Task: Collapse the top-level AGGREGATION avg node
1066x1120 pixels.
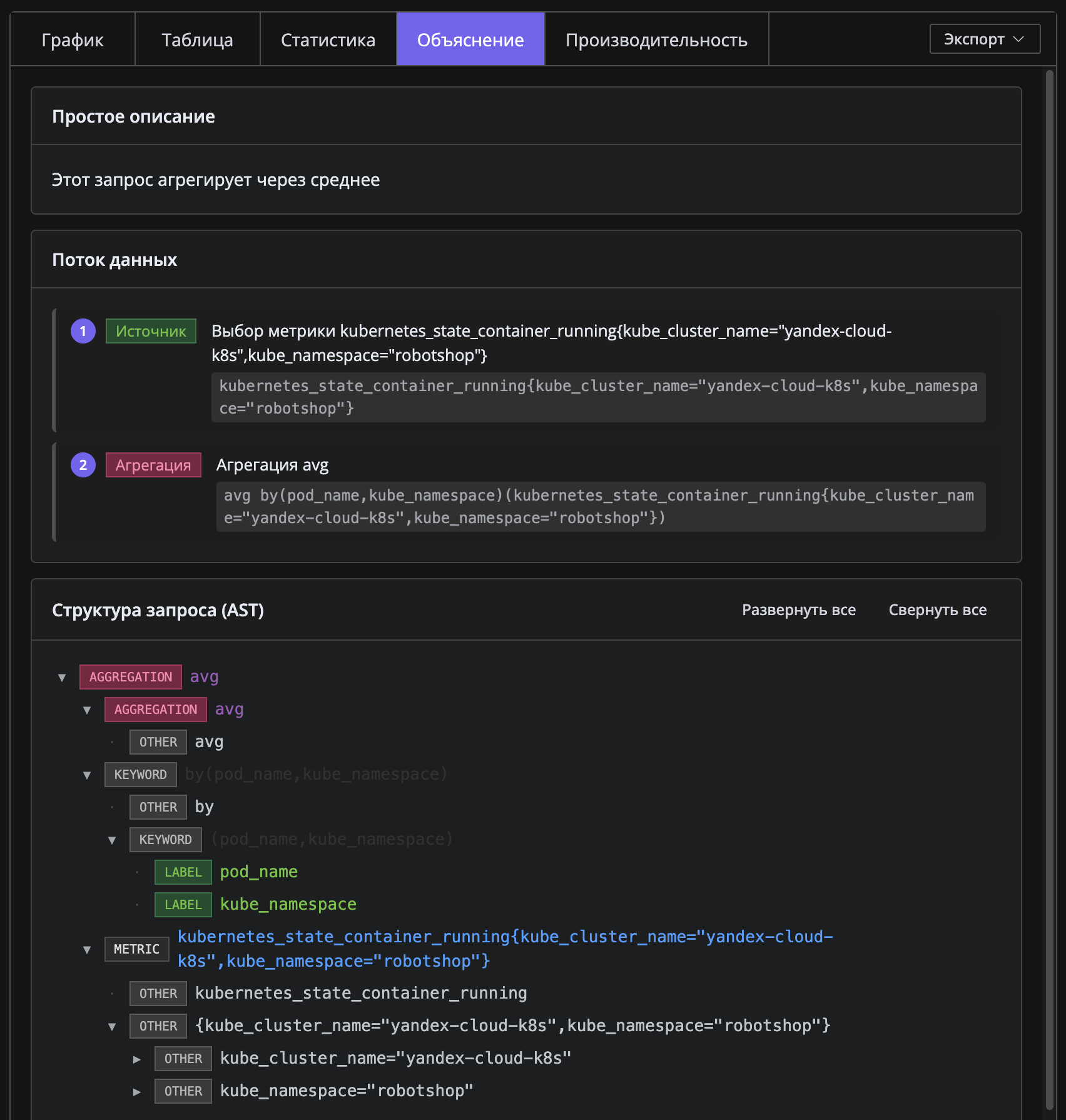Action: pos(62,678)
